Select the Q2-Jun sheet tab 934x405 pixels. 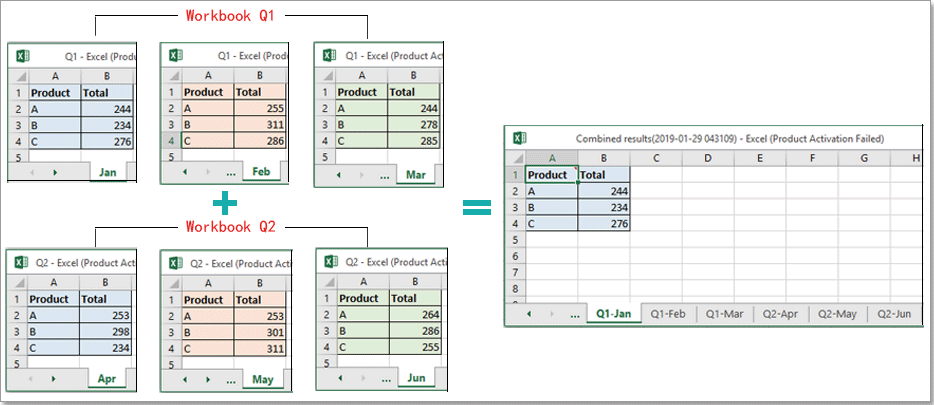tap(893, 313)
